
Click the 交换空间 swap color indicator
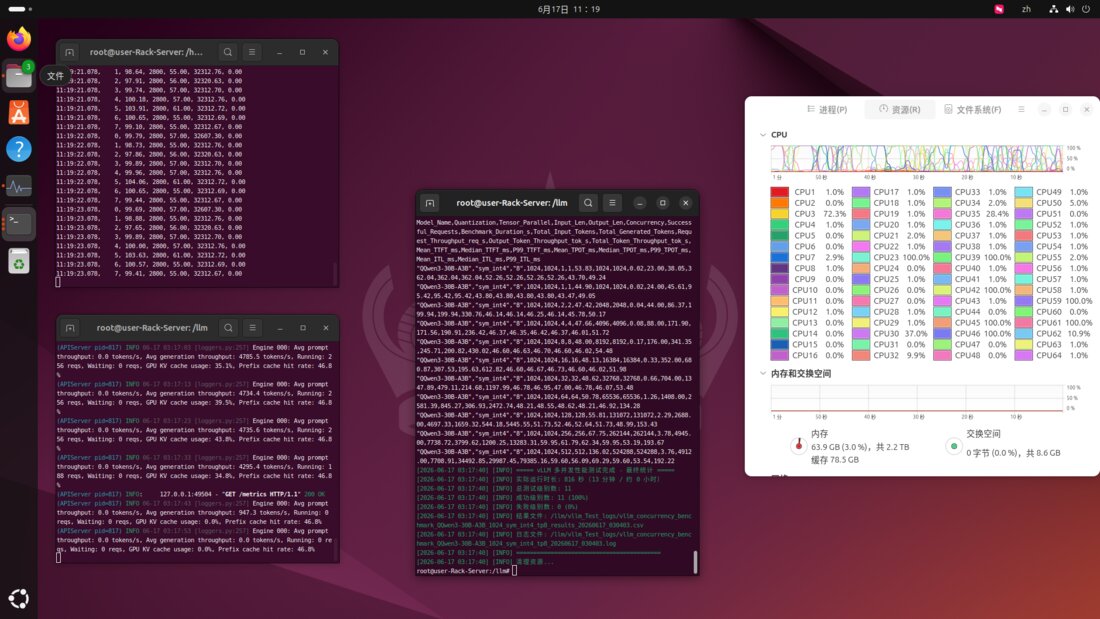(953, 446)
